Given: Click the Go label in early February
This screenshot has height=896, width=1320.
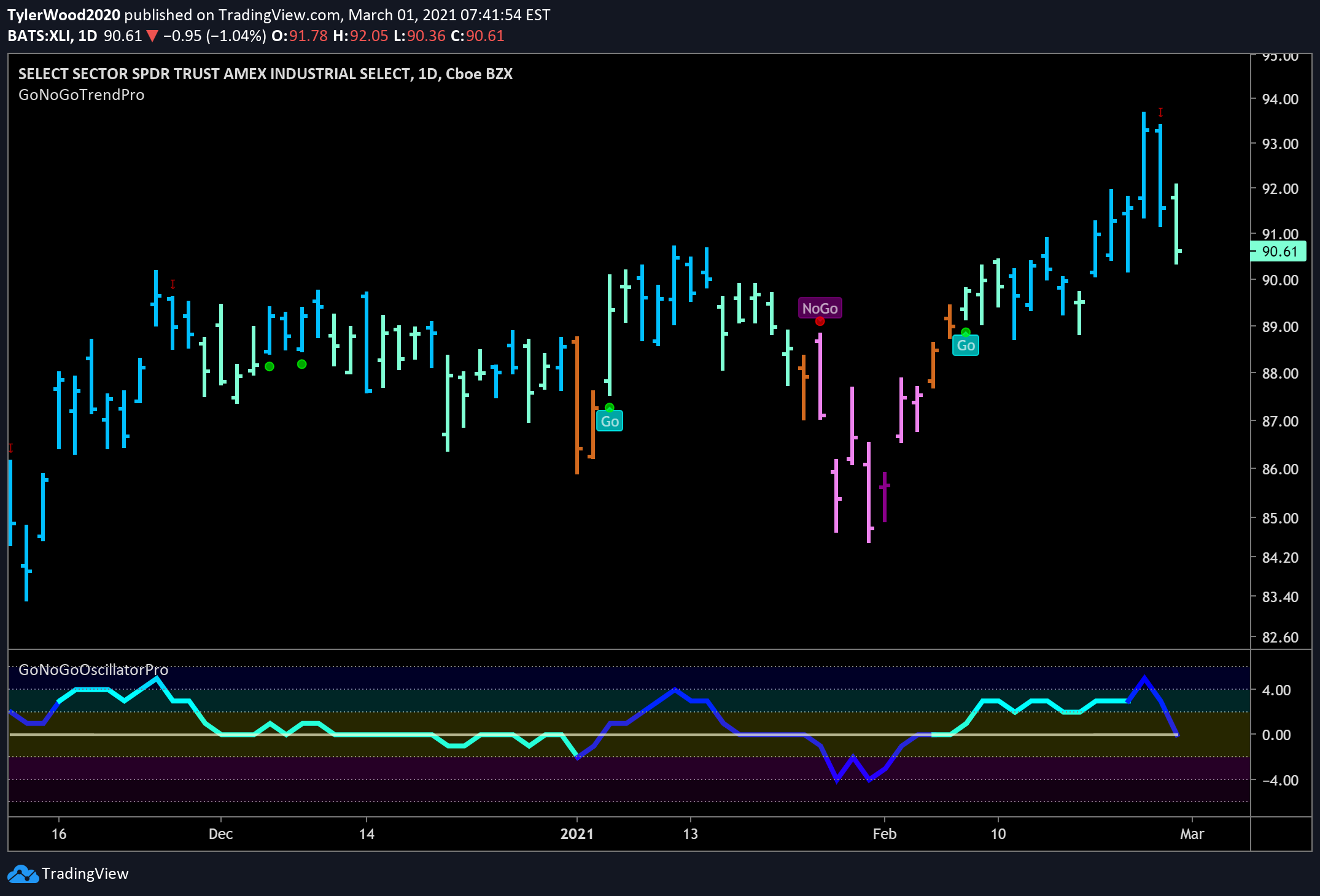Looking at the screenshot, I should pyautogui.click(x=966, y=346).
